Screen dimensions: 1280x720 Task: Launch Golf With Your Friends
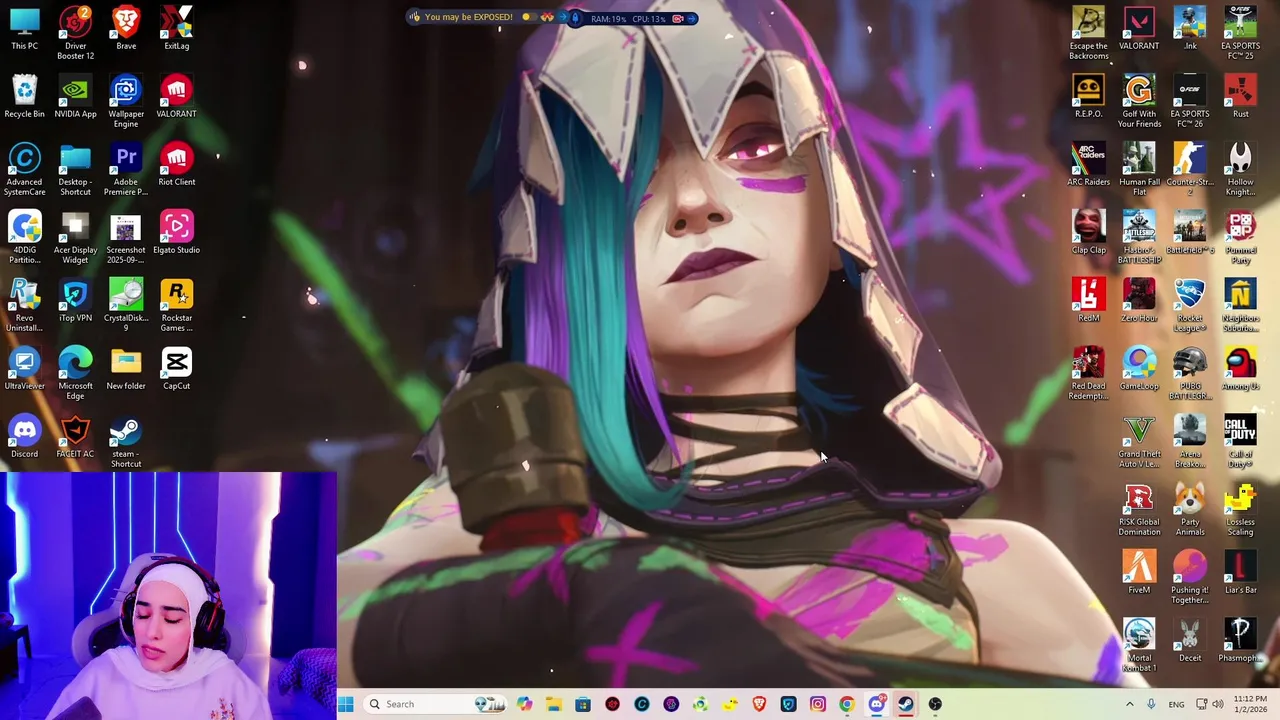tap(1139, 101)
